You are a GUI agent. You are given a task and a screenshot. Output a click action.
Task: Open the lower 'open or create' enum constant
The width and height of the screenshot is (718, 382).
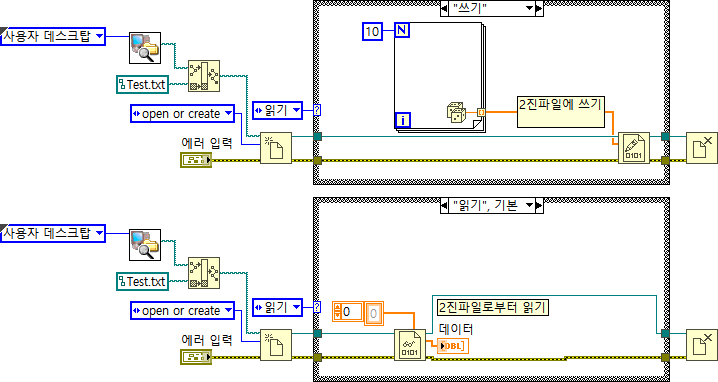182,311
